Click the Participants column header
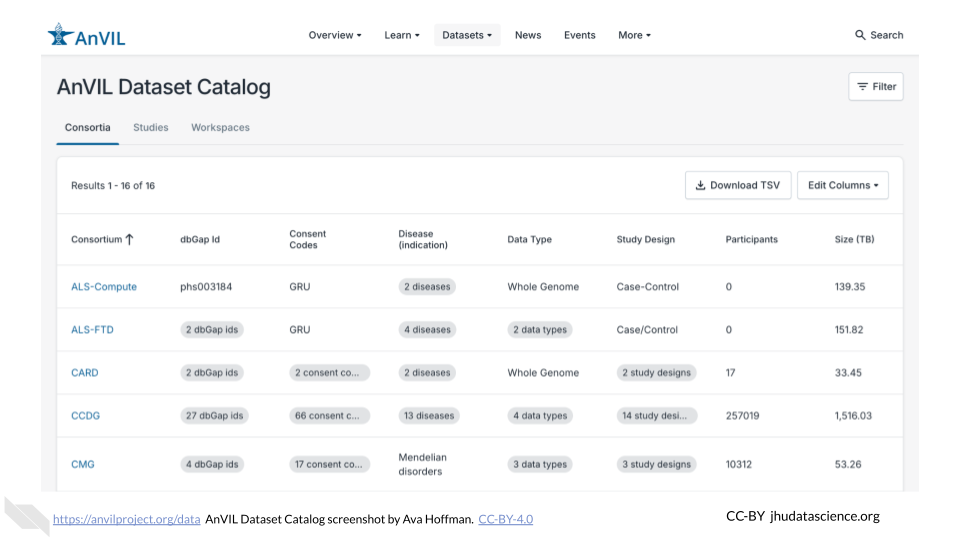Image resolution: width=960 pixels, height=540 pixels. coord(752,239)
